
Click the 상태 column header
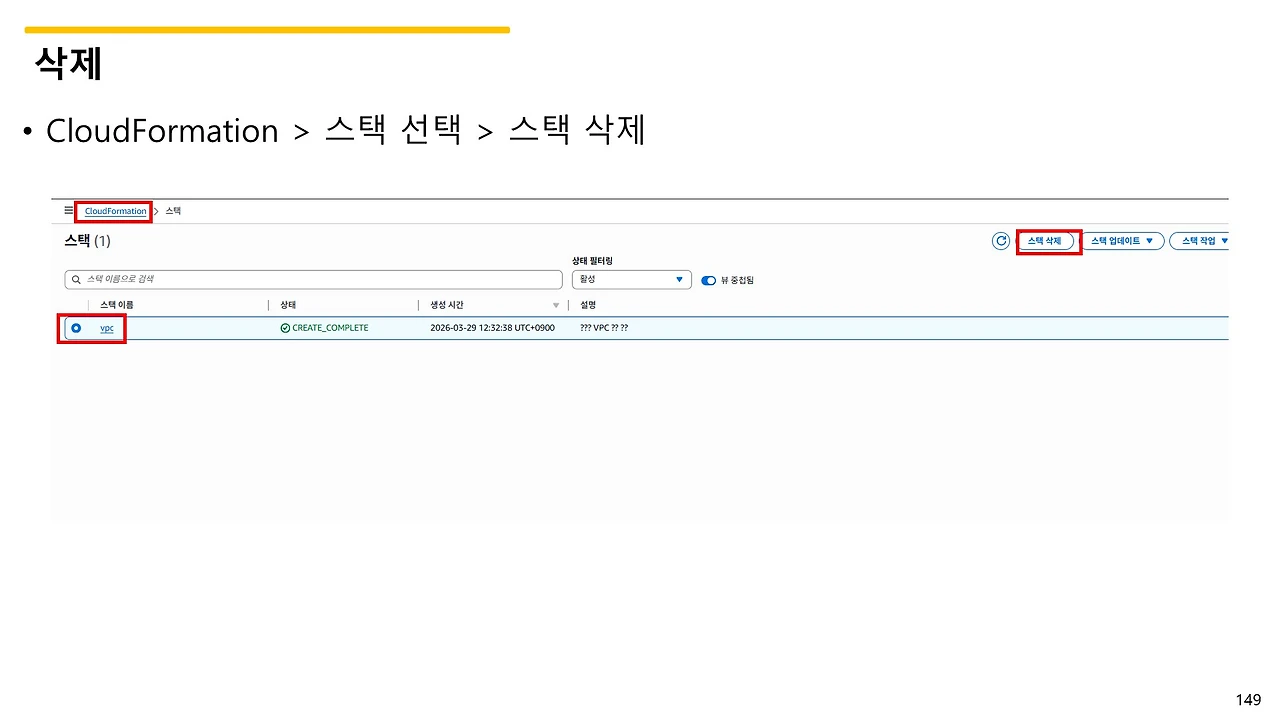click(x=287, y=304)
